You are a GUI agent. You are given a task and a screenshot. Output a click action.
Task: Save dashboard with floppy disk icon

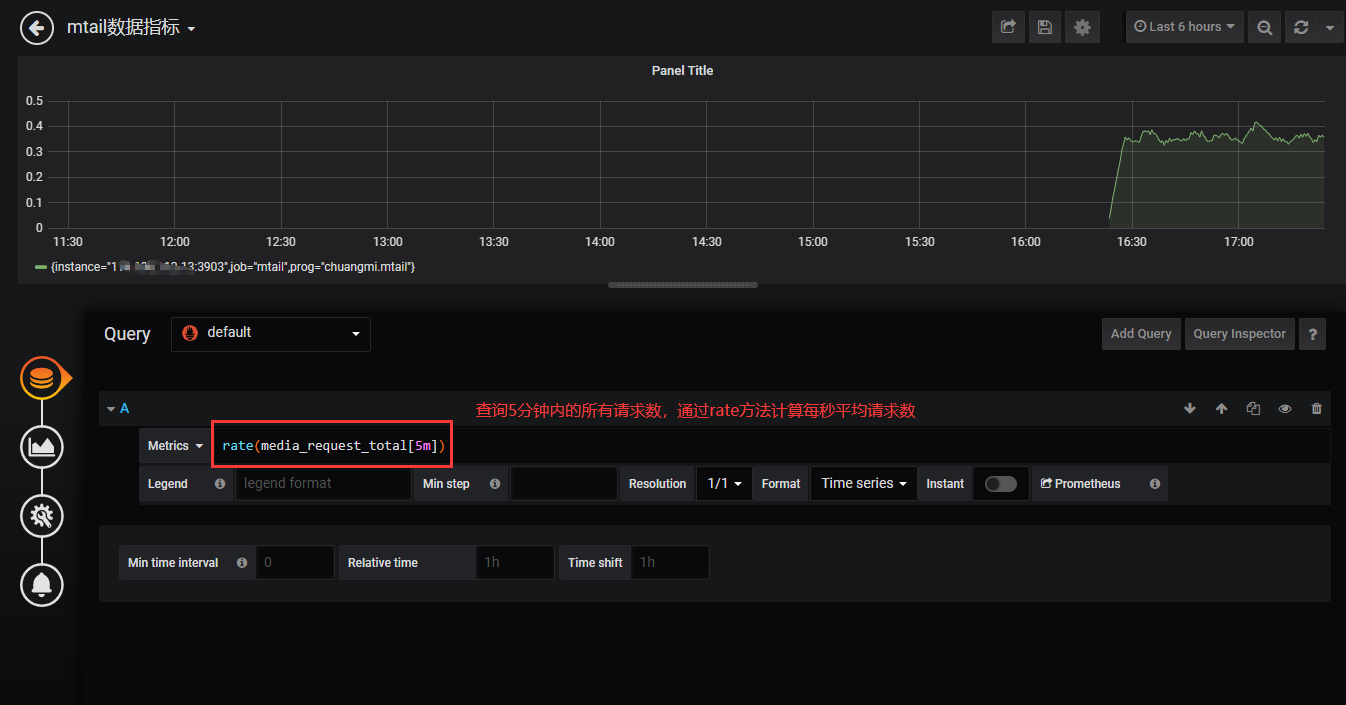[x=1045, y=27]
